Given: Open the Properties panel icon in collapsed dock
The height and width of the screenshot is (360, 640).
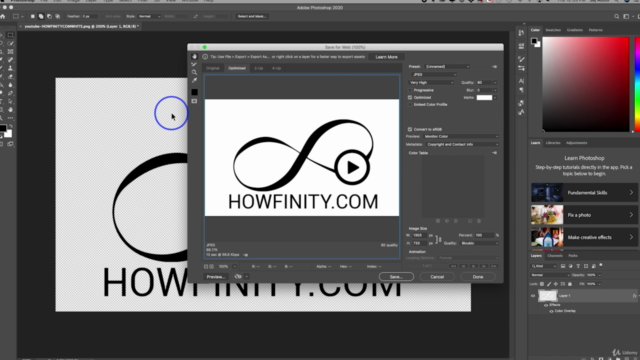Looking at the screenshot, I should coord(521,47).
